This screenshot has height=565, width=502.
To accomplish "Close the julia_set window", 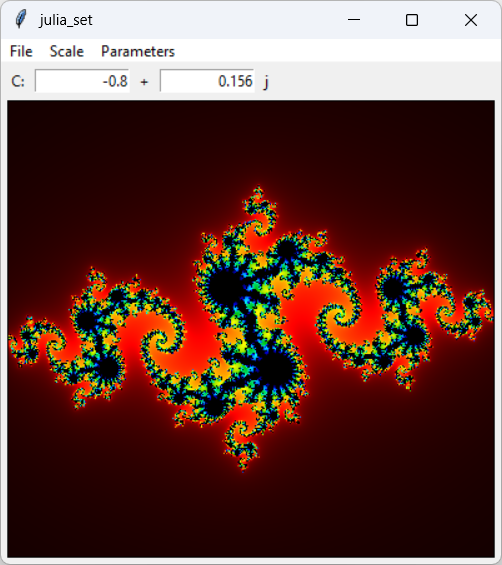I will coord(471,20).
